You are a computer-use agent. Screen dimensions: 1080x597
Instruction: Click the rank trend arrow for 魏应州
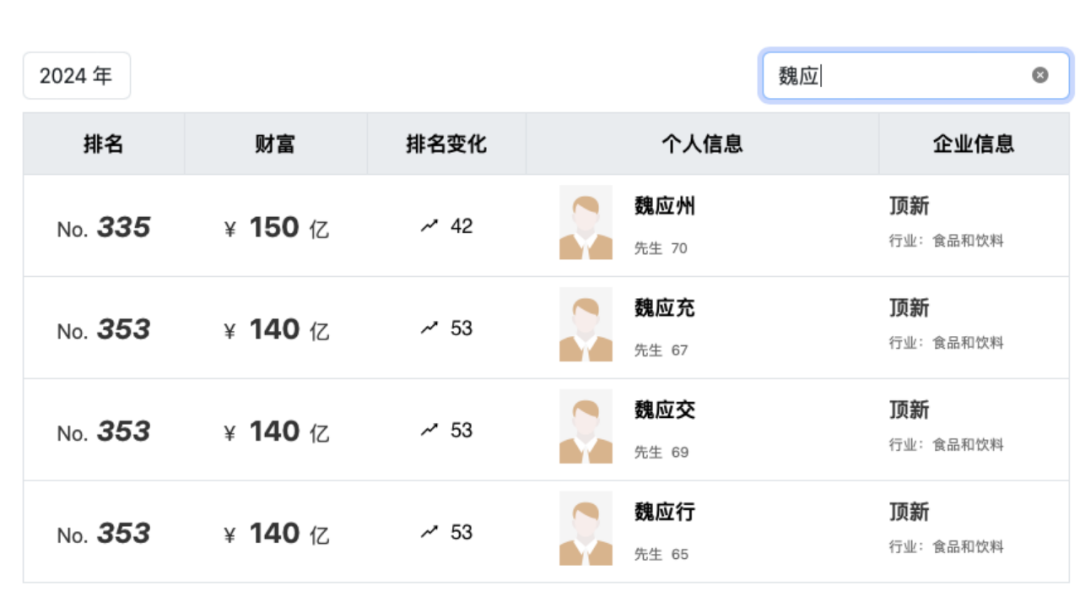click(430, 227)
